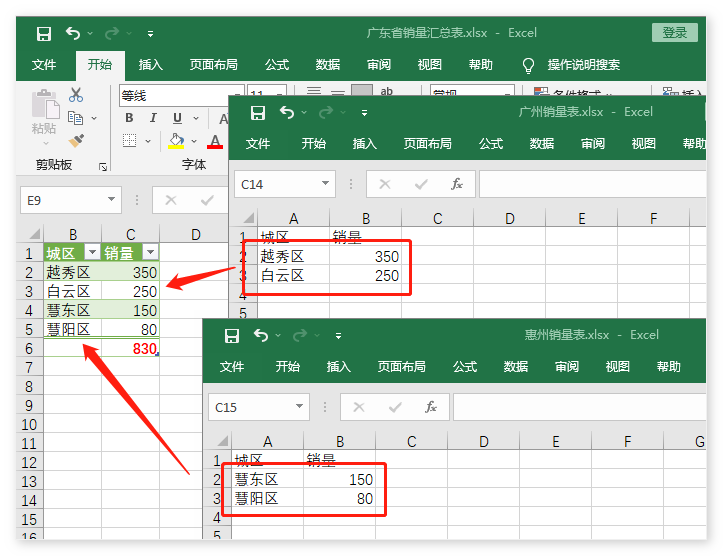
Task: Switch to 开始 tab in 广东省销量汇总表 window
Action: coord(100,65)
